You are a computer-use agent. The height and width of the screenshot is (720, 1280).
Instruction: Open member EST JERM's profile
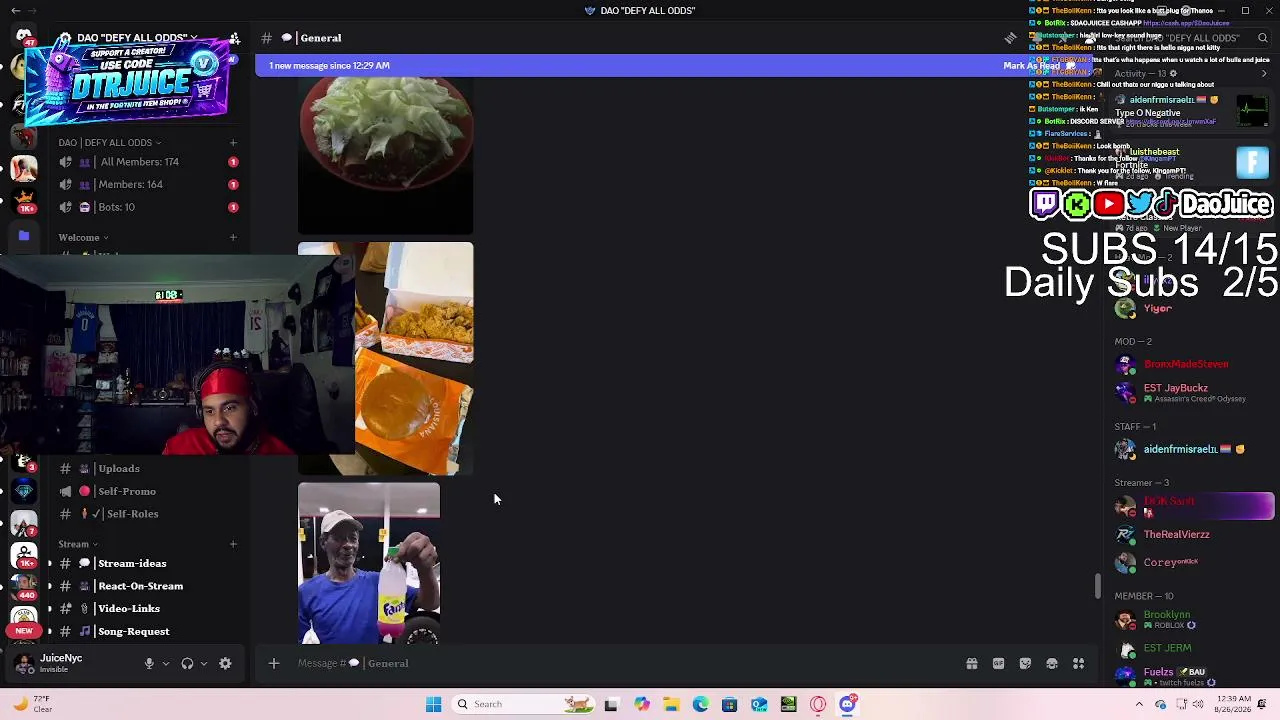[x=1193, y=649]
